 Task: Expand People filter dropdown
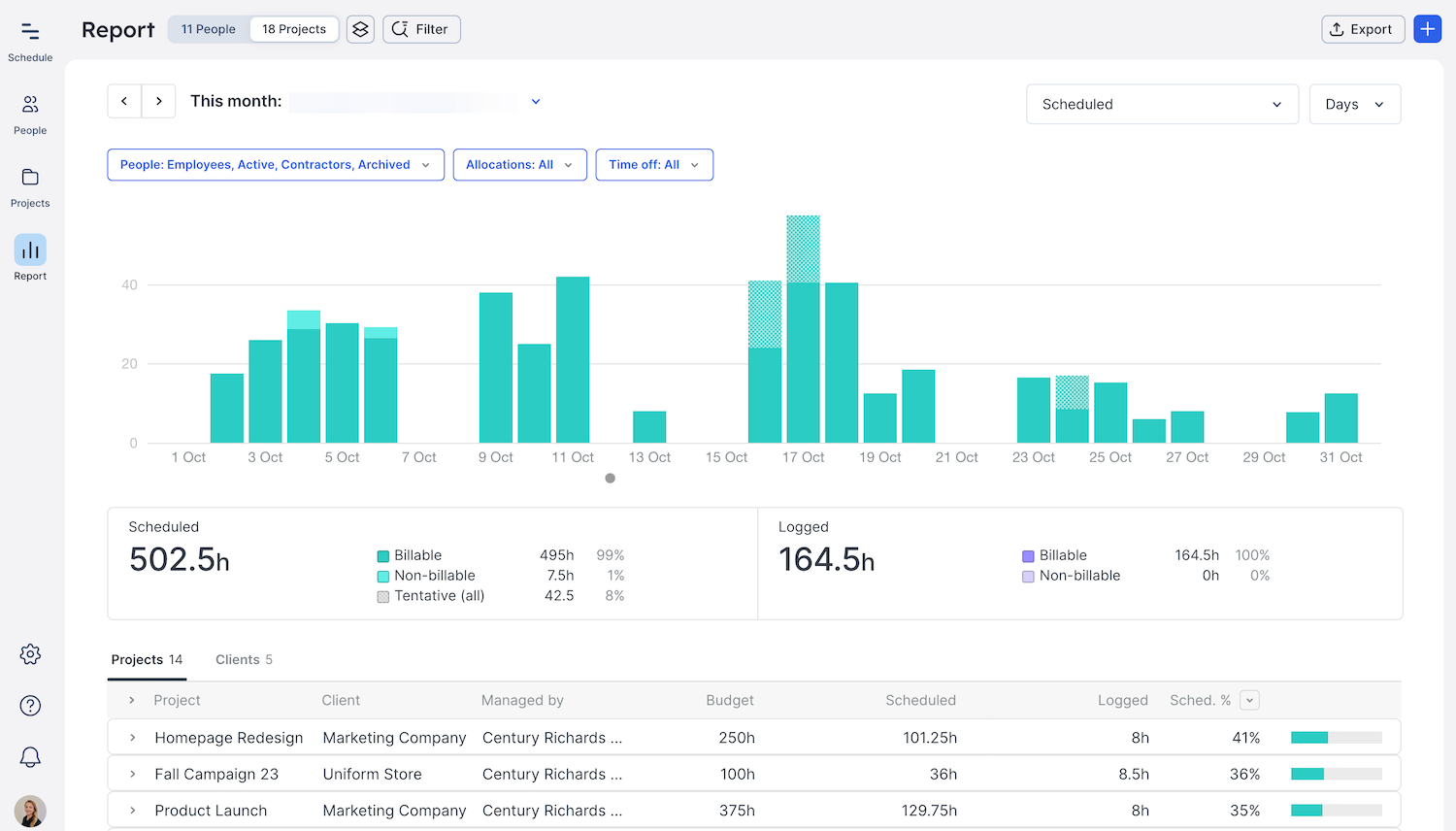coord(275,165)
